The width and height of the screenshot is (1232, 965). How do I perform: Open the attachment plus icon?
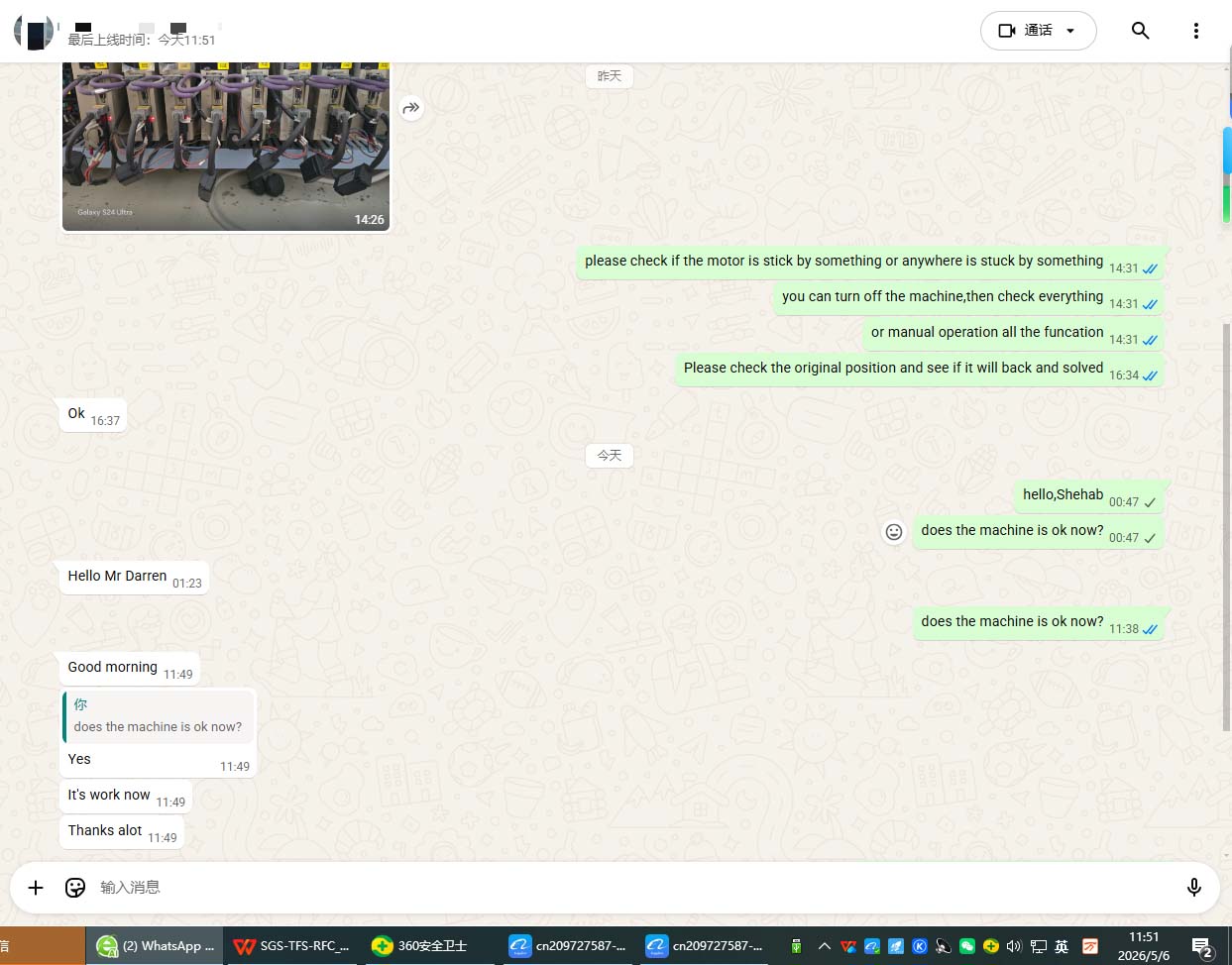(36, 888)
